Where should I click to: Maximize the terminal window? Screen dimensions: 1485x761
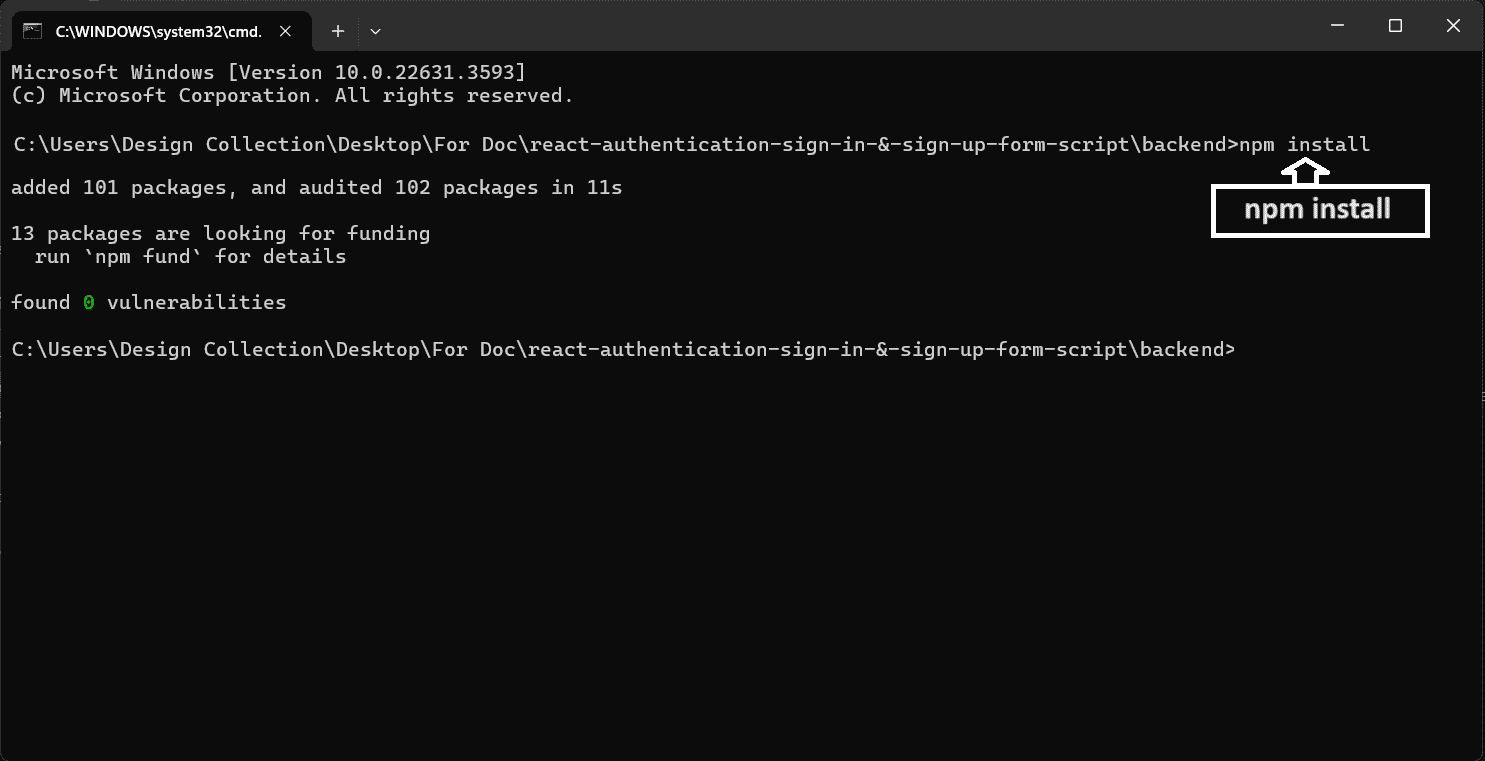point(1395,26)
